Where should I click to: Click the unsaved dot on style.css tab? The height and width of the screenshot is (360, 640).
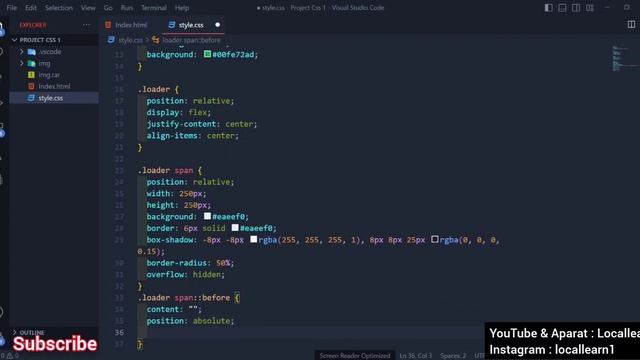(x=218, y=25)
